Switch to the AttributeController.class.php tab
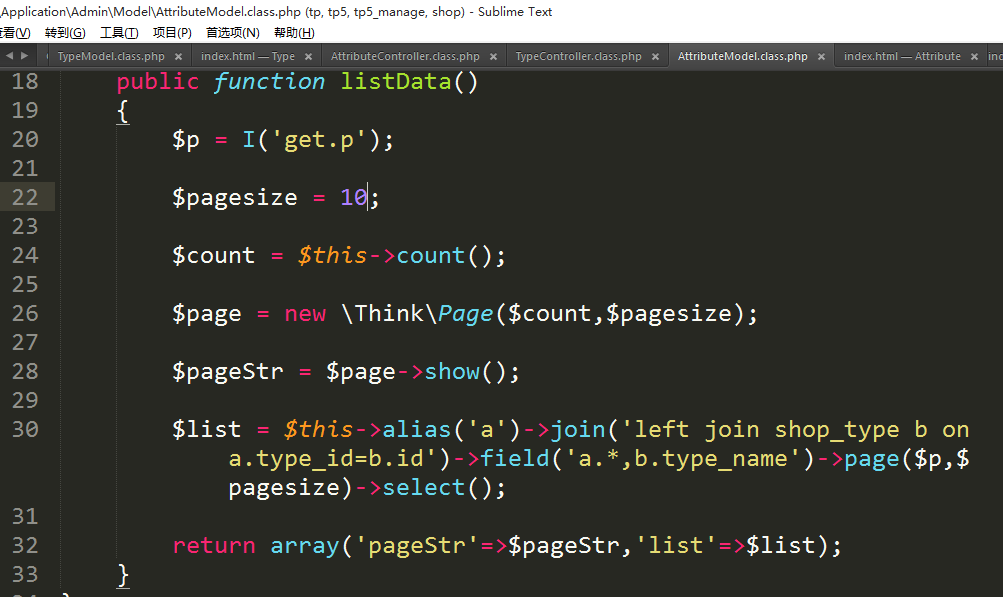This screenshot has height=597, width=1003. tap(405, 57)
